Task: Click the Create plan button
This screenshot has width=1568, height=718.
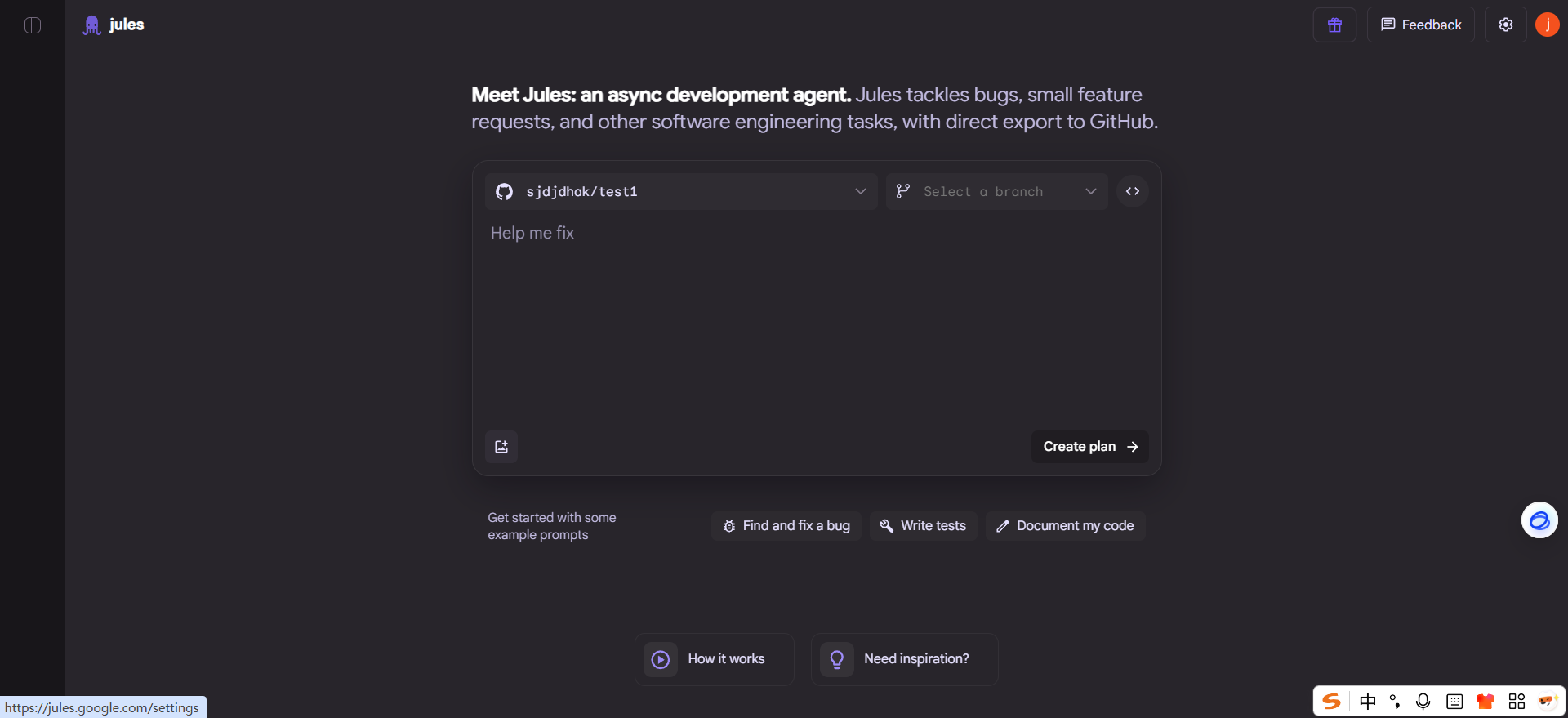Action: click(x=1090, y=447)
